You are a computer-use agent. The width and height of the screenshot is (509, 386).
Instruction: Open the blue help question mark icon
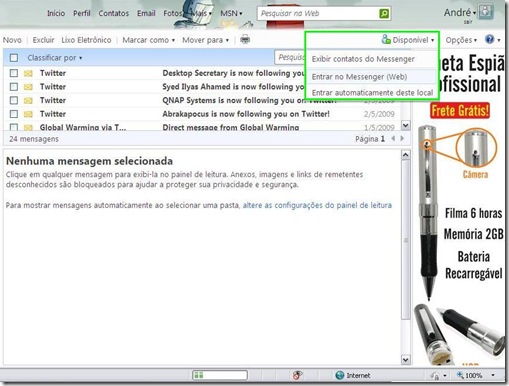click(x=489, y=39)
